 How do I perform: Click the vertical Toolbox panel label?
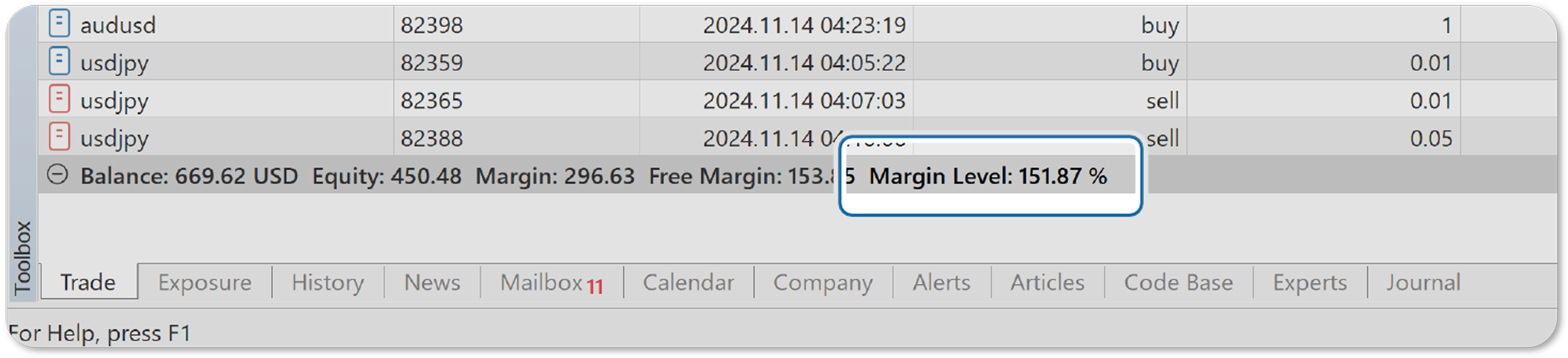tap(22, 258)
